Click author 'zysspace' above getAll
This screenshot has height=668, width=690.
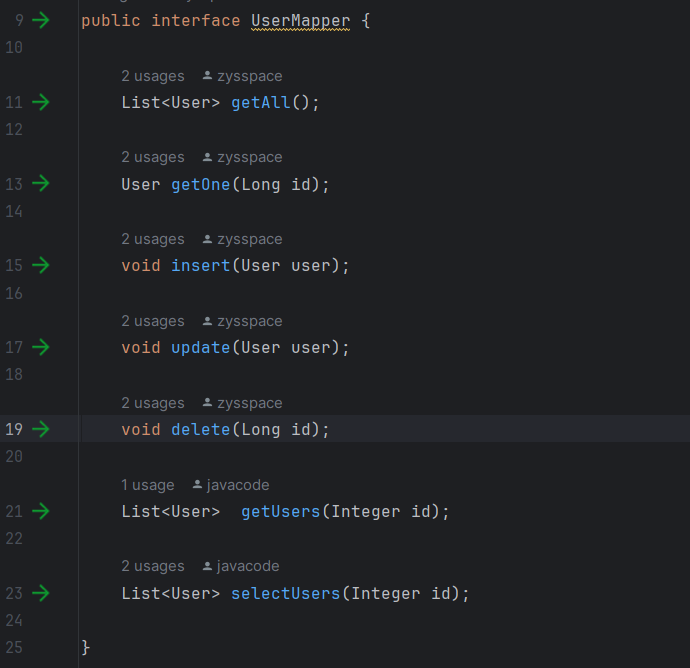click(x=242, y=76)
